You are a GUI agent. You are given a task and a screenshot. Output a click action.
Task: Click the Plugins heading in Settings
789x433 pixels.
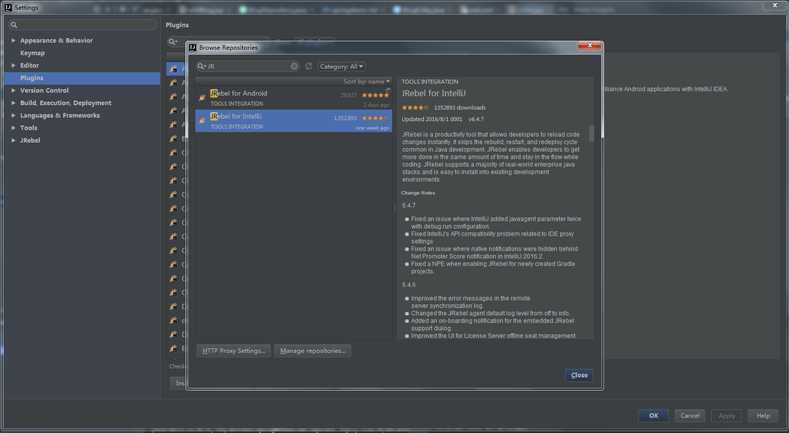coord(177,25)
